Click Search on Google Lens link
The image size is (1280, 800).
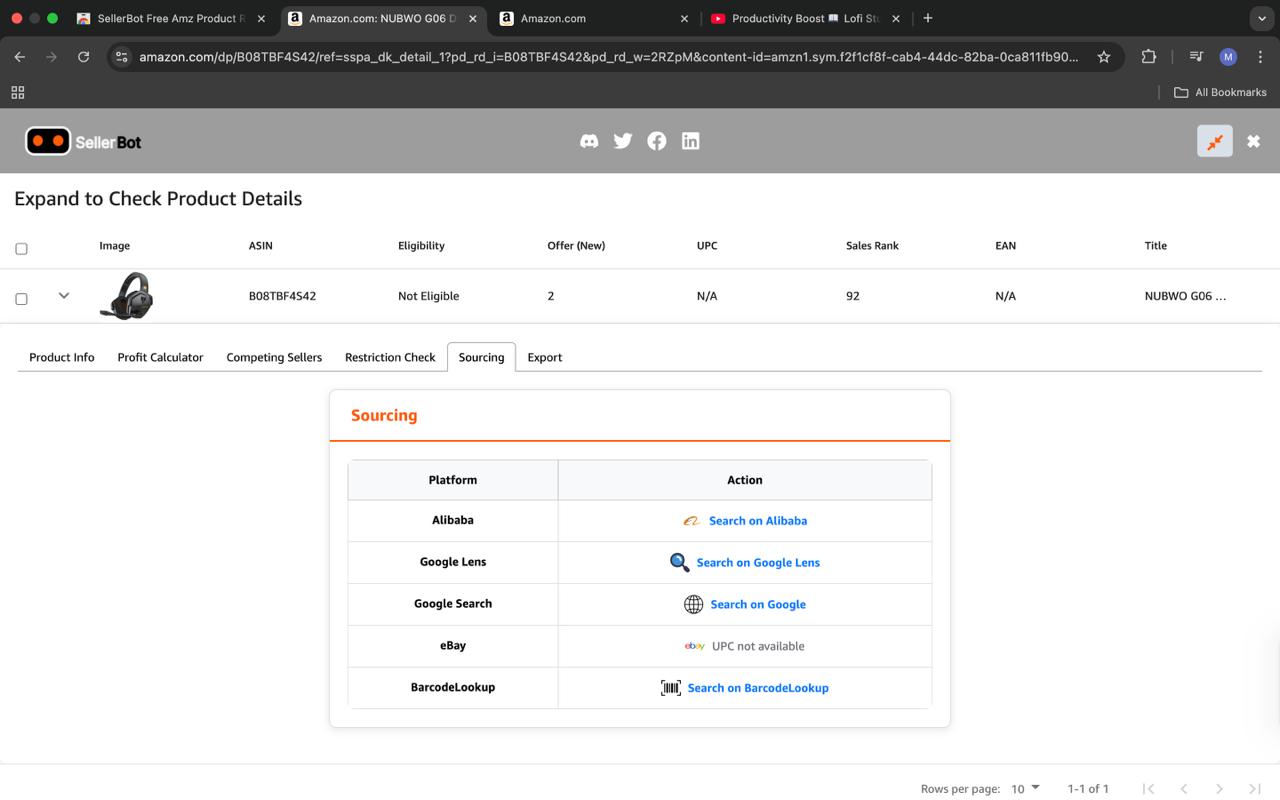758,563
